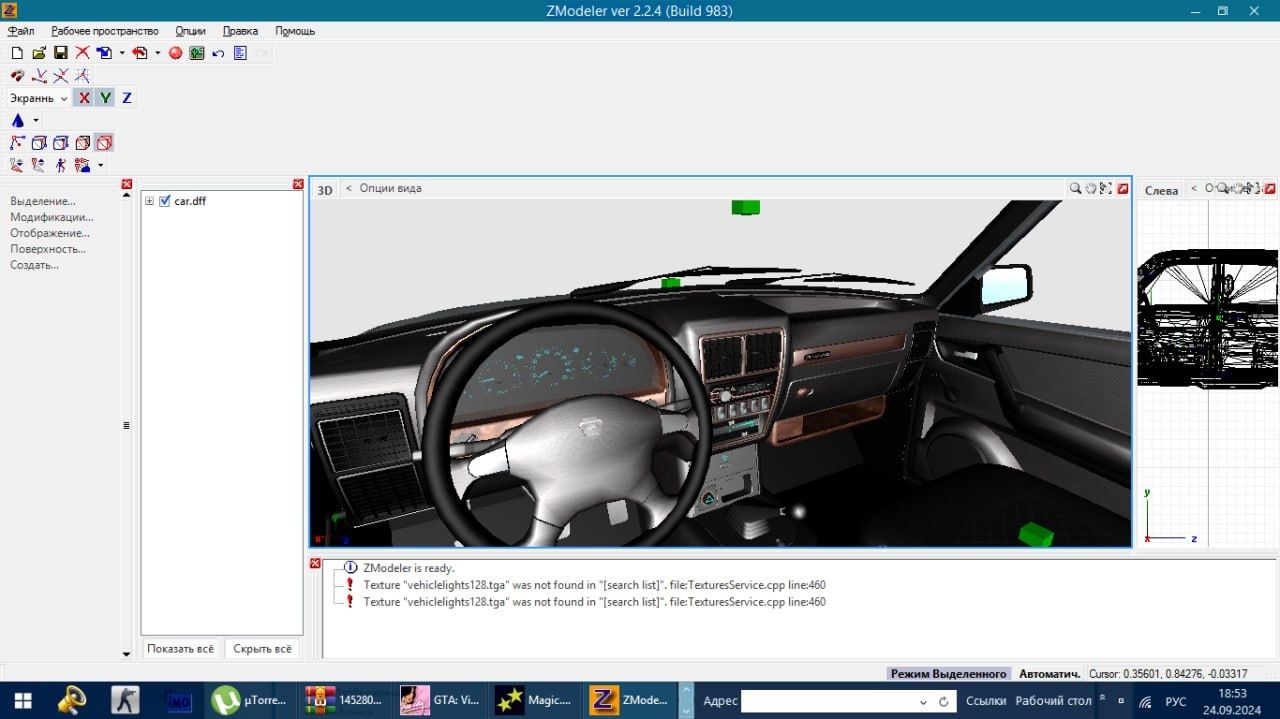Click the icon before the last toolbar dropdown
1280x719 pixels.
(83, 165)
